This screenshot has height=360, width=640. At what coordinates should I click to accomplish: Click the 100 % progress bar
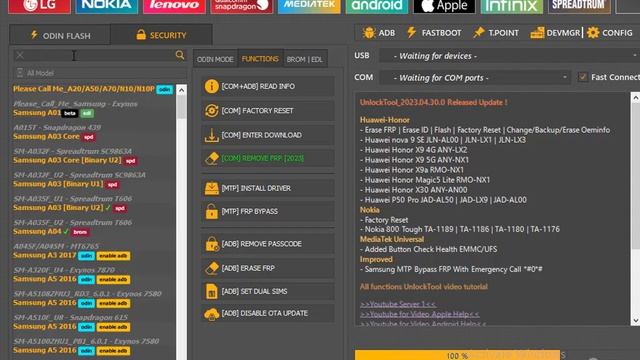point(457,355)
